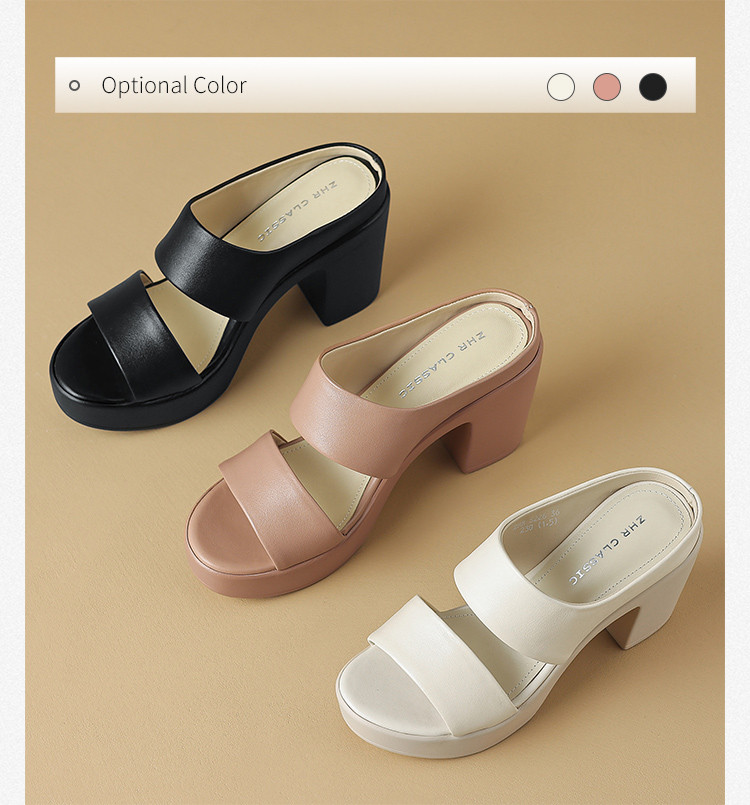Click the bullet circle beside Optional Color

tap(74, 85)
